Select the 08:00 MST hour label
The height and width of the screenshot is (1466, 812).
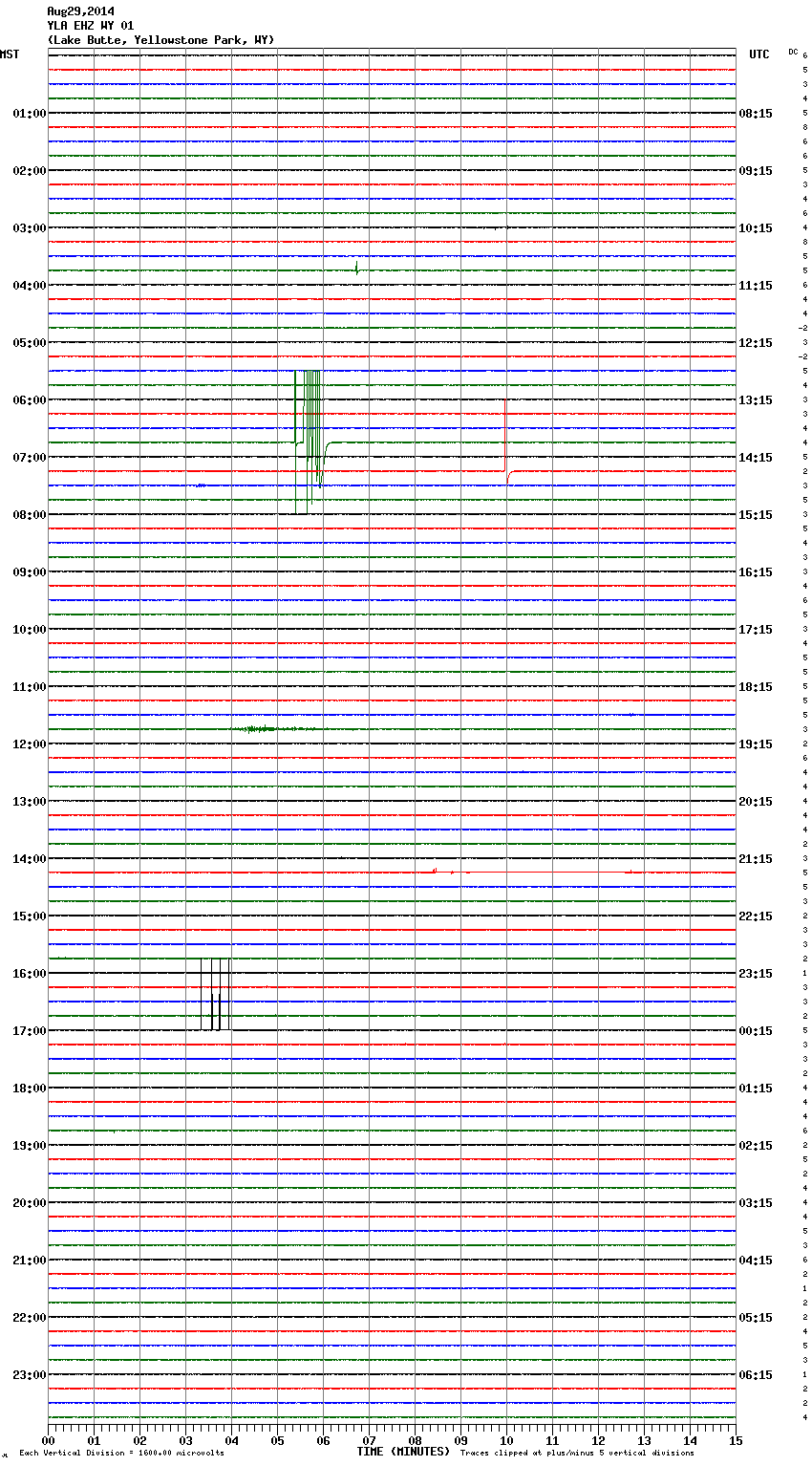30,515
